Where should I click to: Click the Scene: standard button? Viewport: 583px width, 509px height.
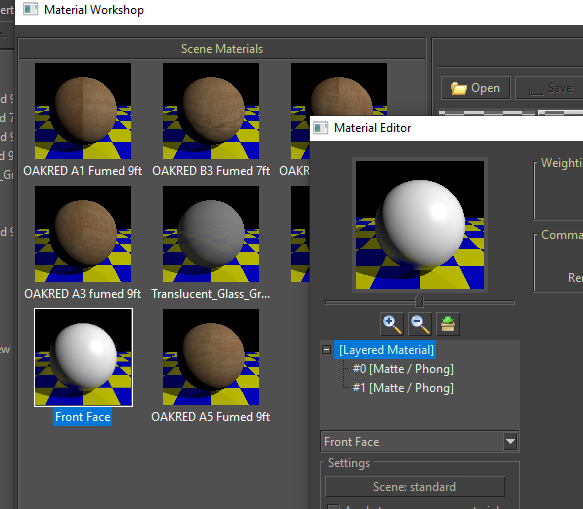pos(415,487)
